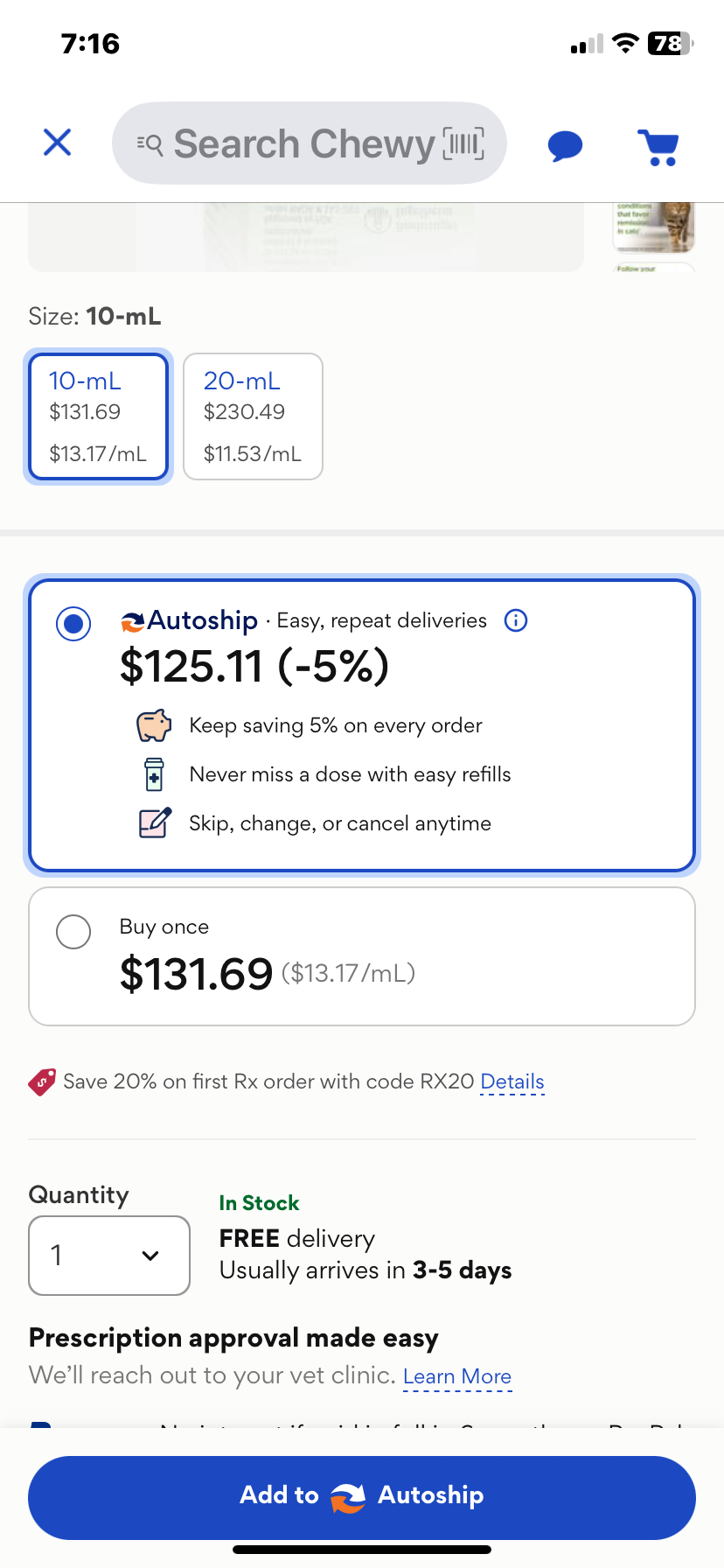Viewport: 724px width, 1568px height.
Task: Open the Quantity dropdown
Action: [109, 1256]
